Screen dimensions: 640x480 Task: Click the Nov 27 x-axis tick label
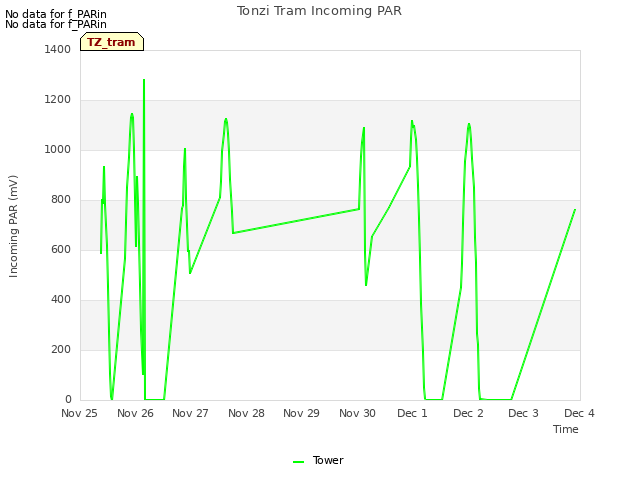pos(190,413)
